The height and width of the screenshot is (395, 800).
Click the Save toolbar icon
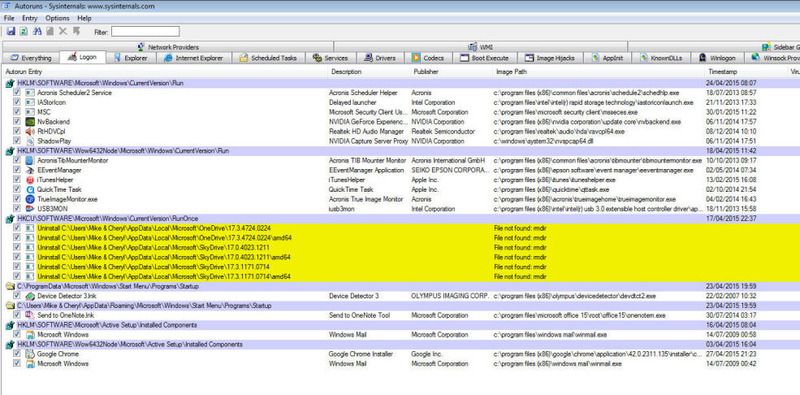pos(10,32)
